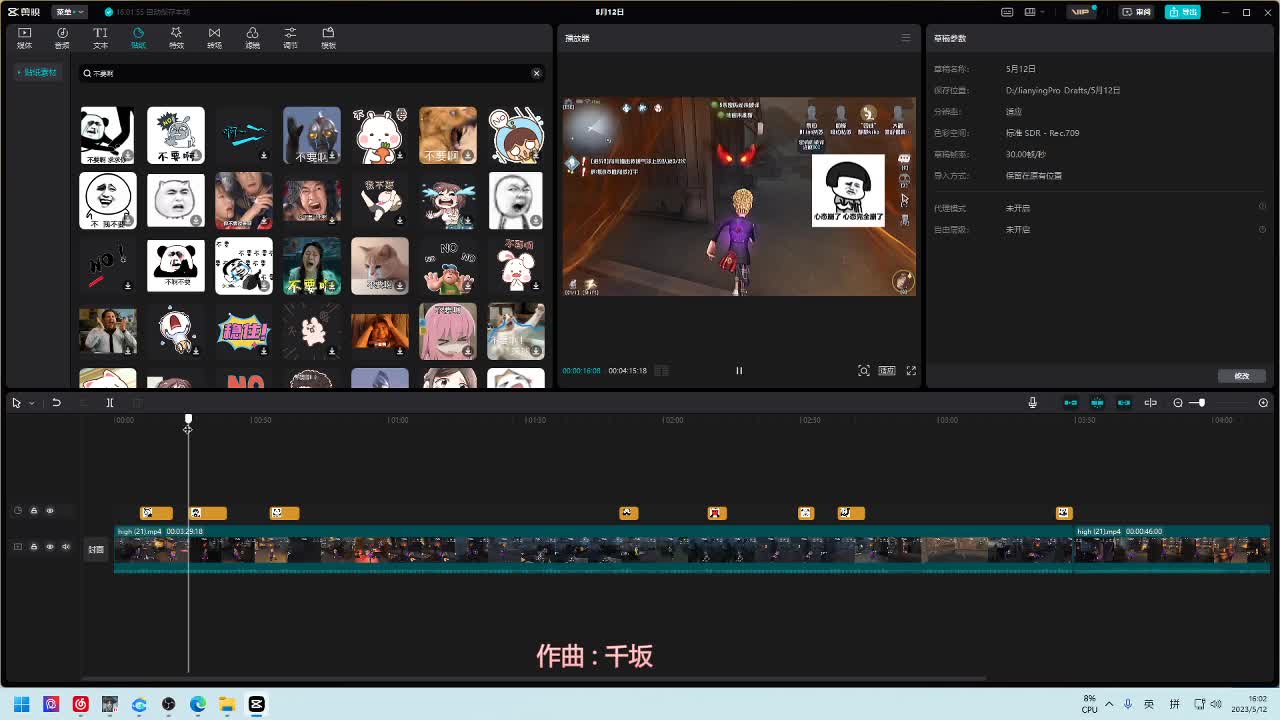
Task: Select the 稳住 text sticker
Action: tap(244, 331)
